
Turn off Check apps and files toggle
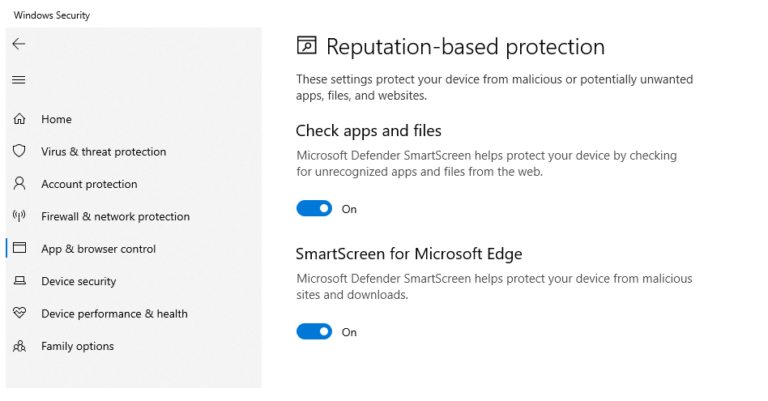pos(314,209)
